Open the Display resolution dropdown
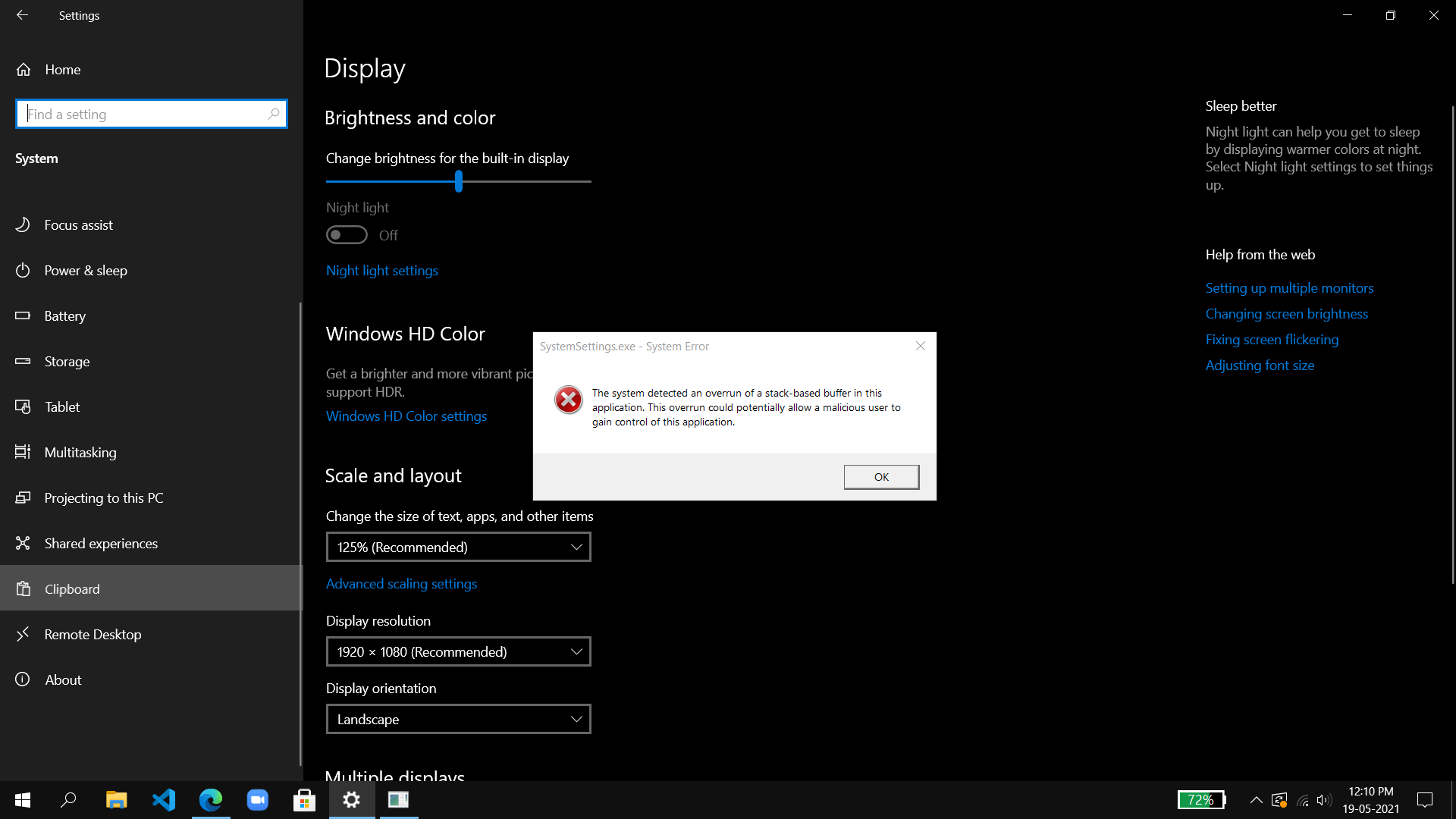 [458, 651]
